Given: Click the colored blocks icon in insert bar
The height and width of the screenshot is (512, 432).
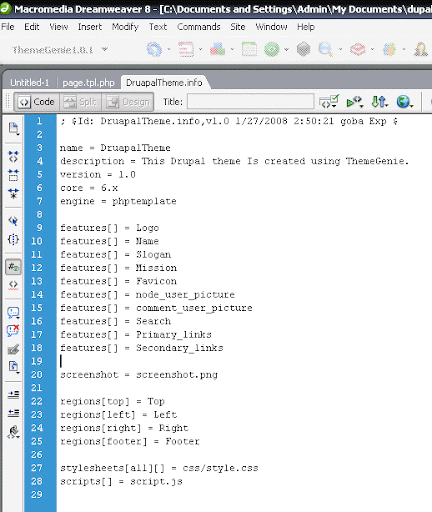Looking at the screenshot, I should [x=217, y=49].
